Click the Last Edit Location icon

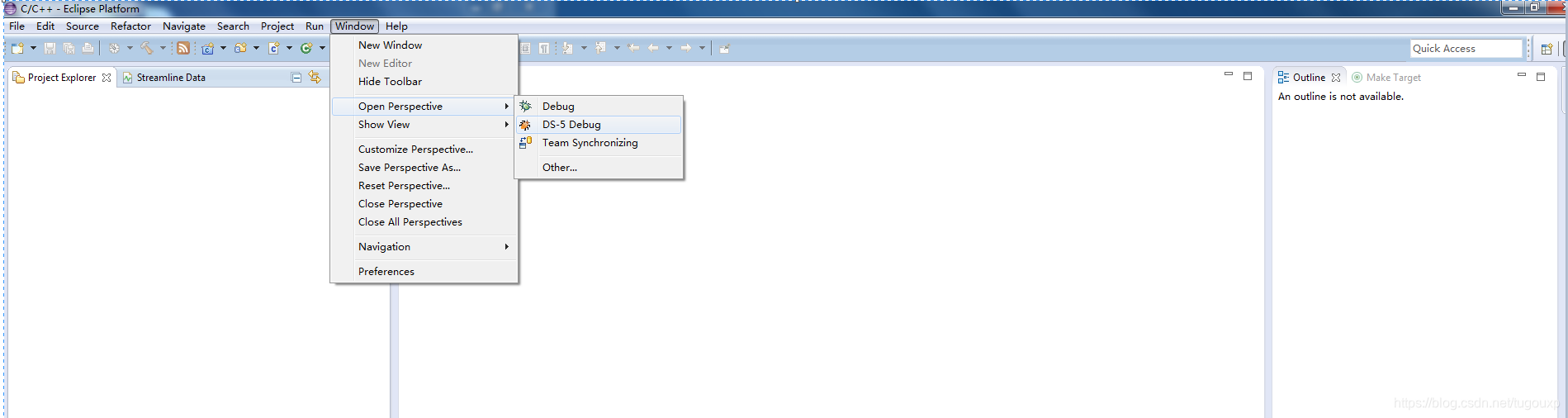click(634, 48)
